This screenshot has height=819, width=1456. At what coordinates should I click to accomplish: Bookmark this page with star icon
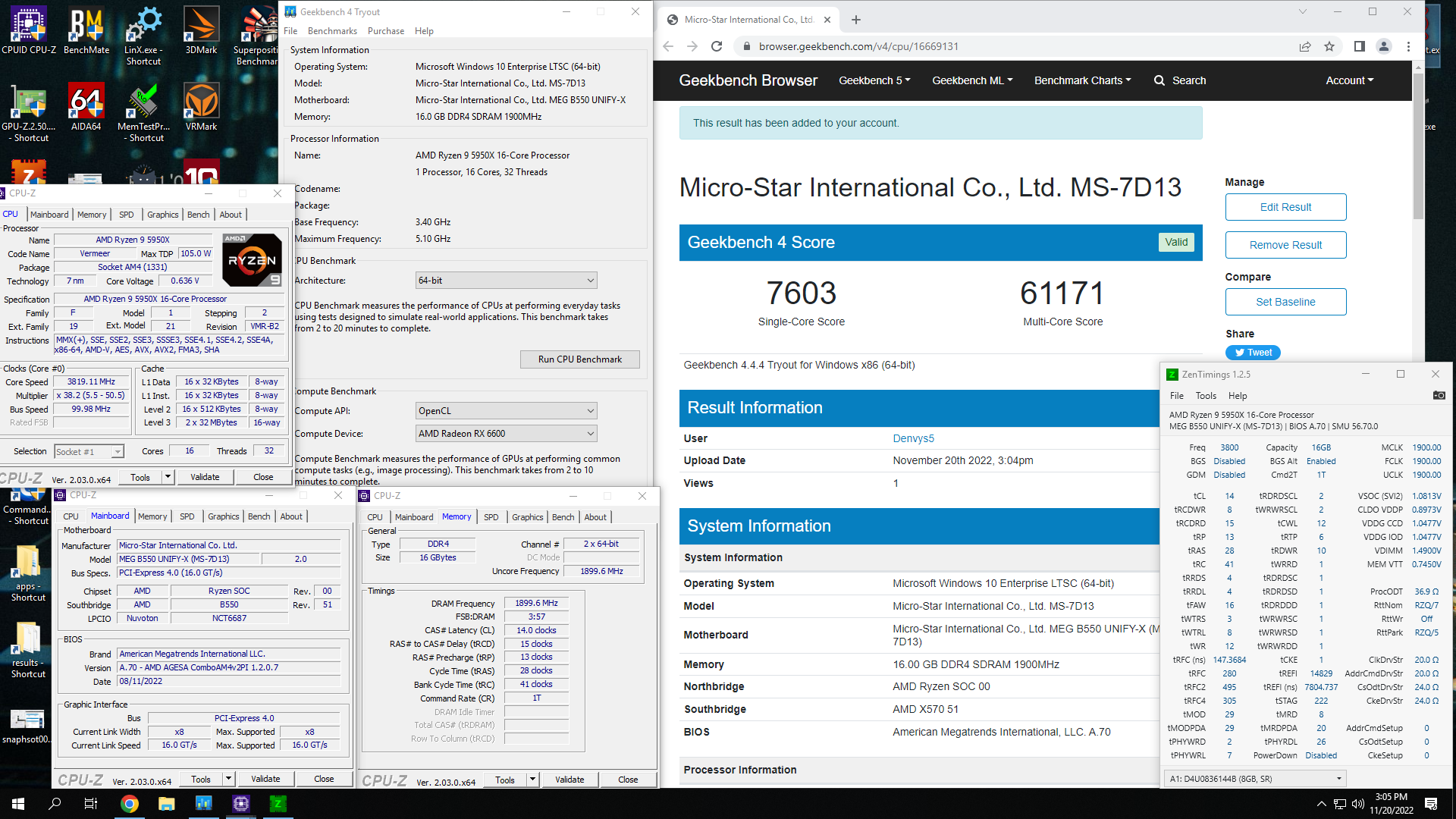click(1329, 46)
